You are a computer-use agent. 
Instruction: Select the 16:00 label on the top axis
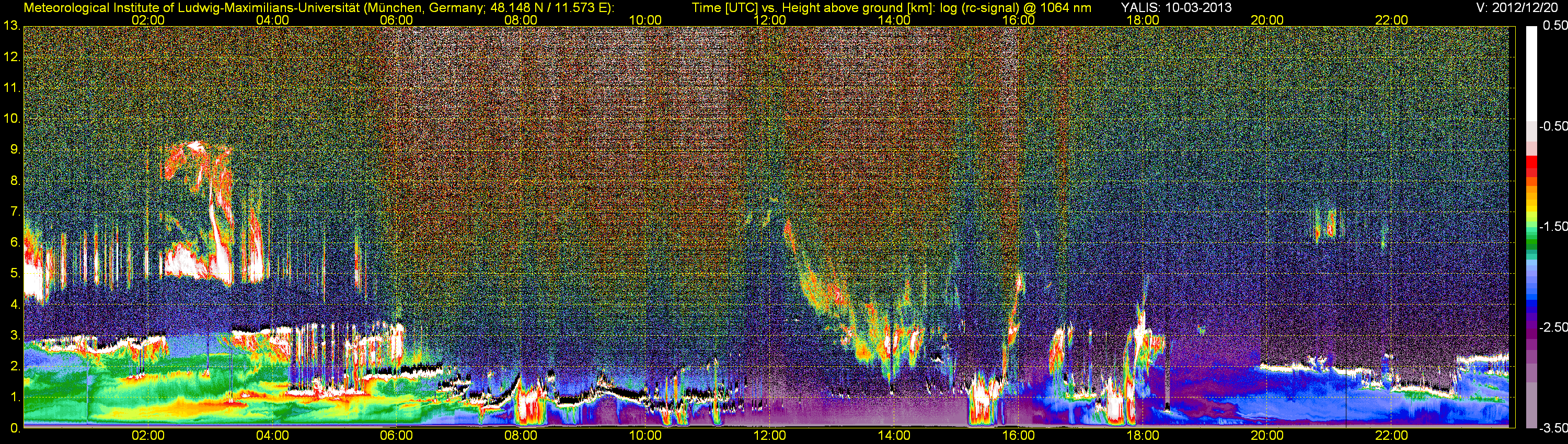coord(1018,20)
